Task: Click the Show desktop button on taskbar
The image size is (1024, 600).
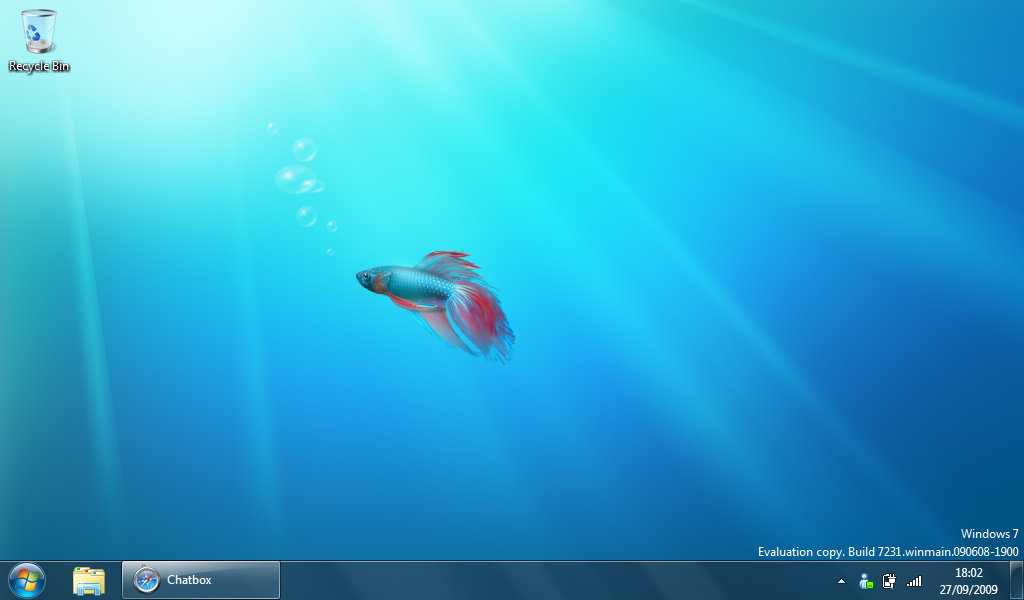Action: click(x=1016, y=580)
